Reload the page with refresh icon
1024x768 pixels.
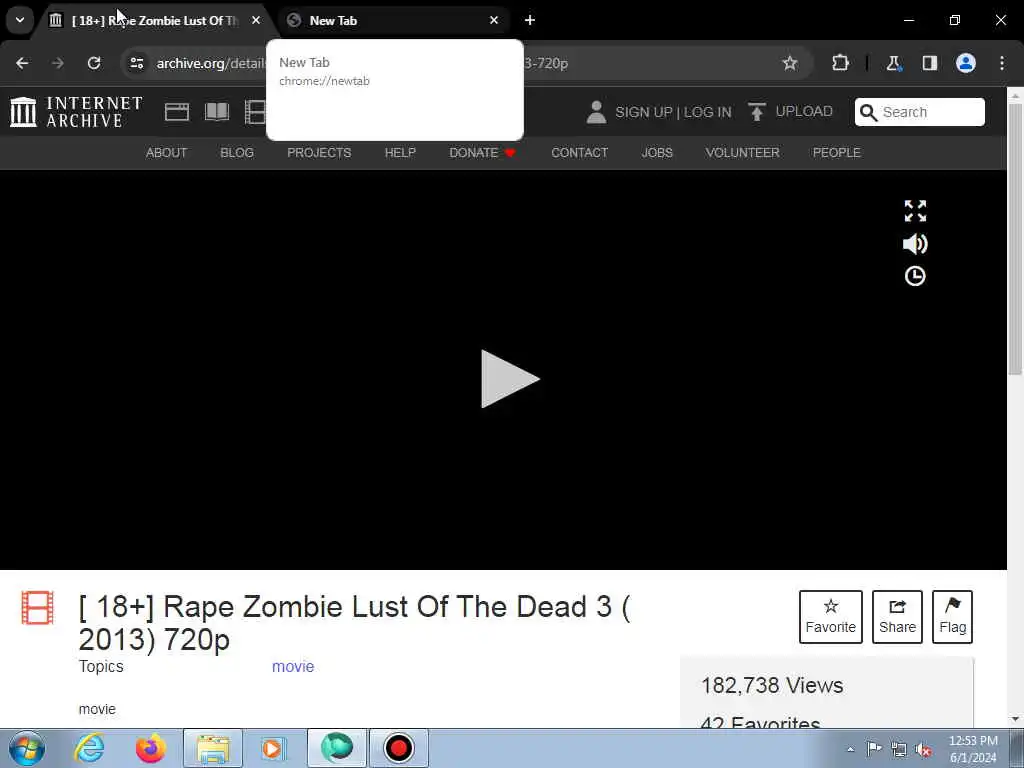[x=94, y=63]
